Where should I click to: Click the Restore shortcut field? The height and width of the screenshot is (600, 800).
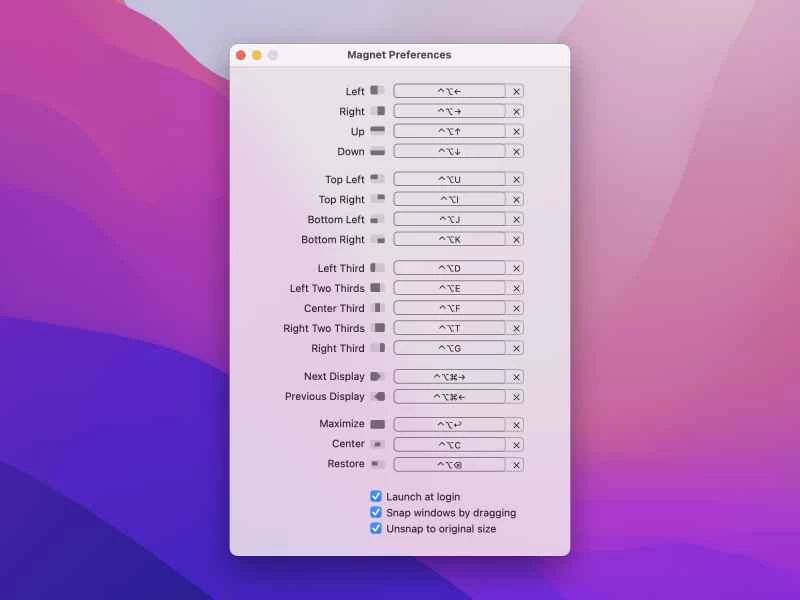449,464
